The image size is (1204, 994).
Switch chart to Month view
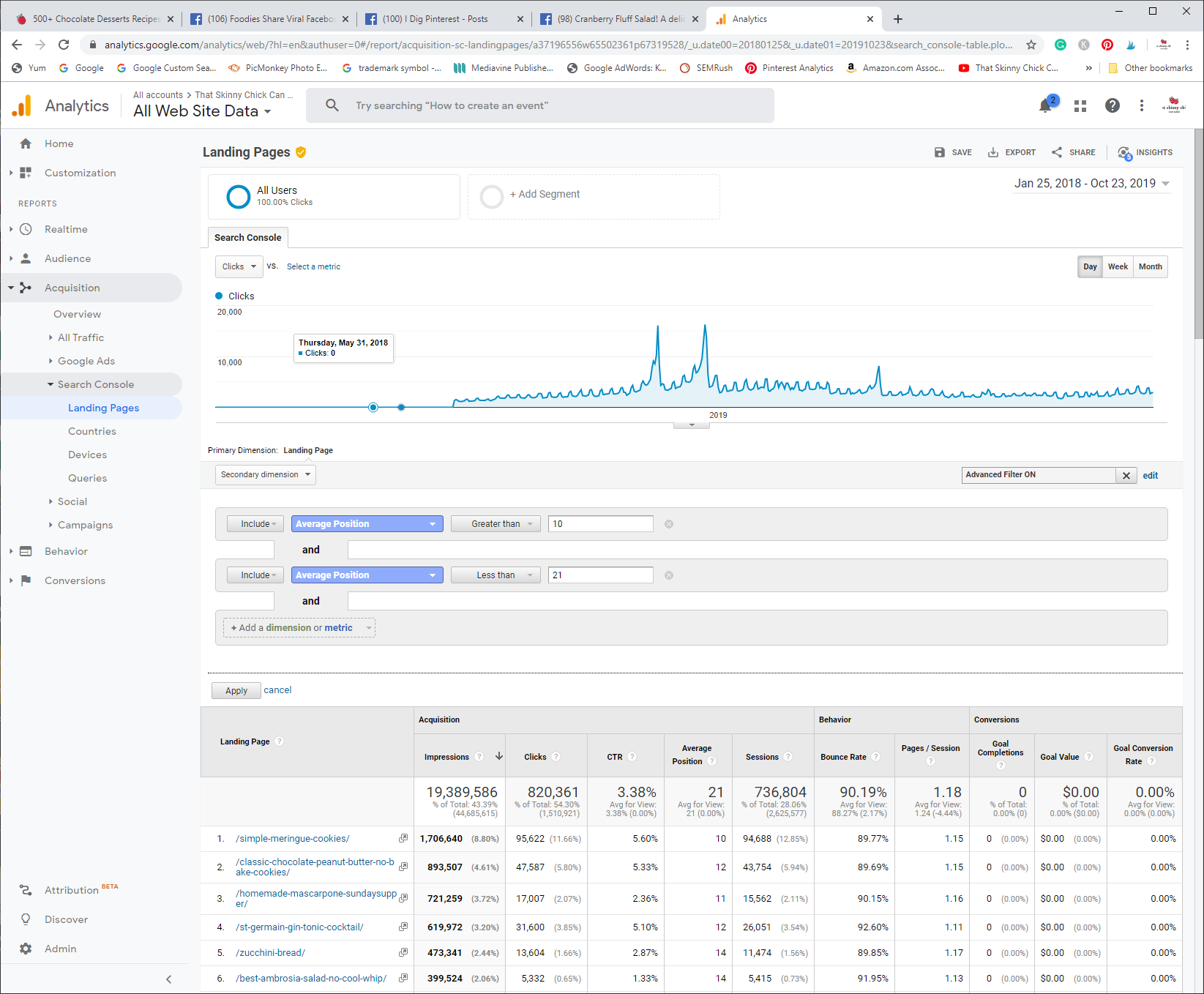point(1150,266)
